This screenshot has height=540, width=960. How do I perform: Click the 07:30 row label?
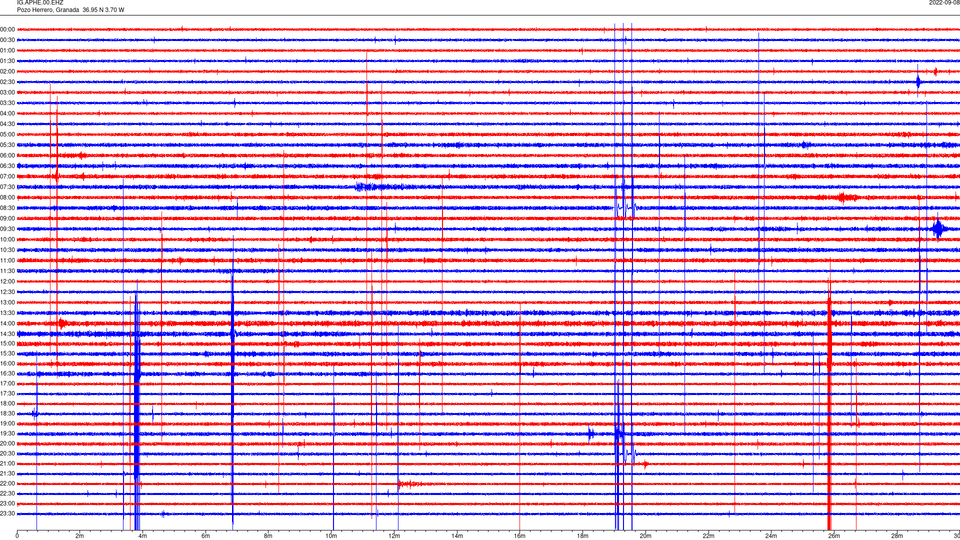7,187
